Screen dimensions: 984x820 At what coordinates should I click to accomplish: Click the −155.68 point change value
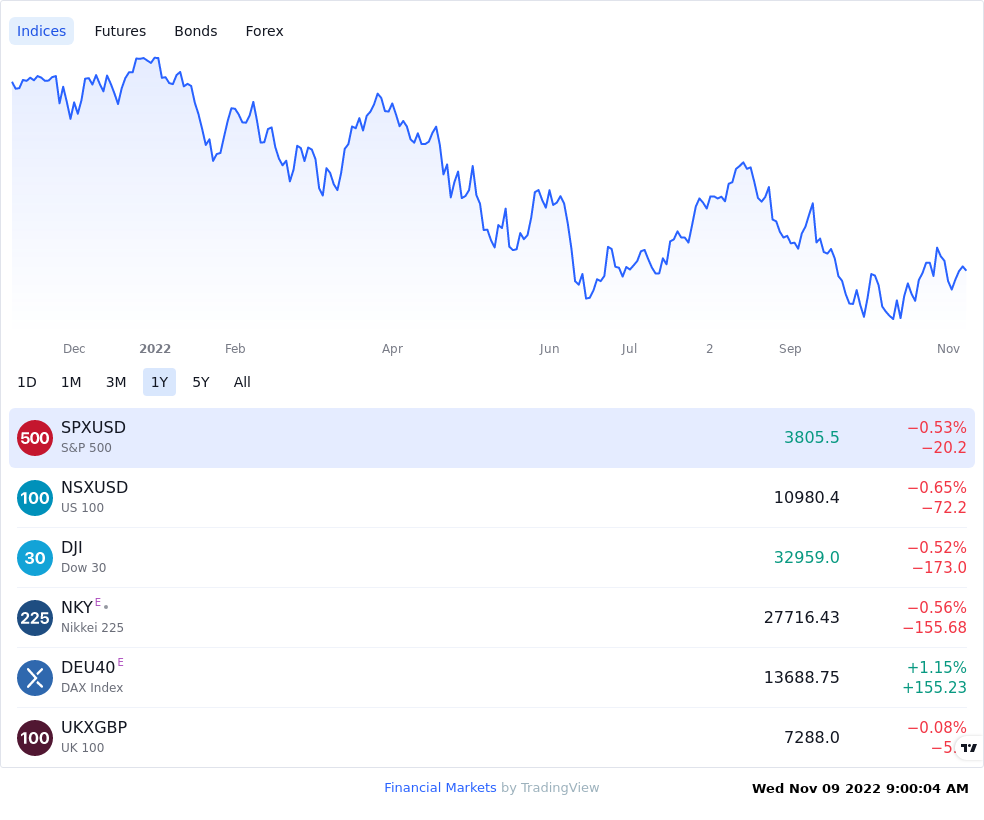934,627
